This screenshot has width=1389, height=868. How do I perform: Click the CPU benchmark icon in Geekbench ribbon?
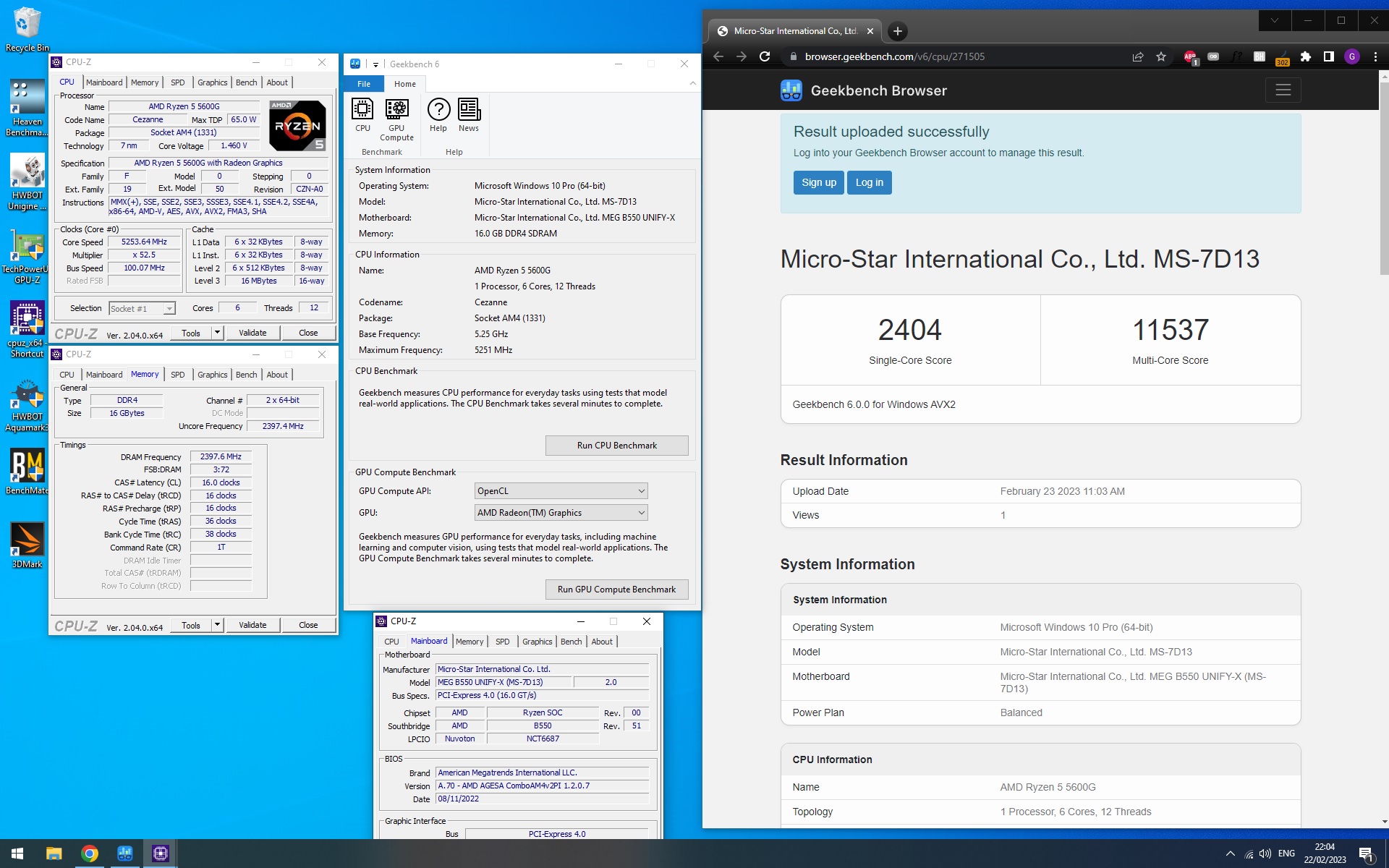coord(362,116)
